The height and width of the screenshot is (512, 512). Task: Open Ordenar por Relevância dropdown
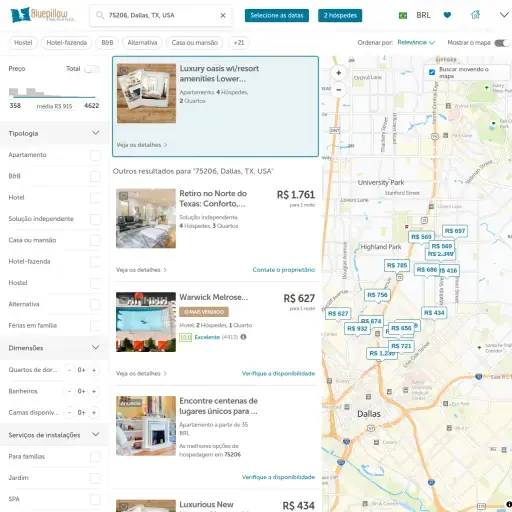(x=416, y=42)
